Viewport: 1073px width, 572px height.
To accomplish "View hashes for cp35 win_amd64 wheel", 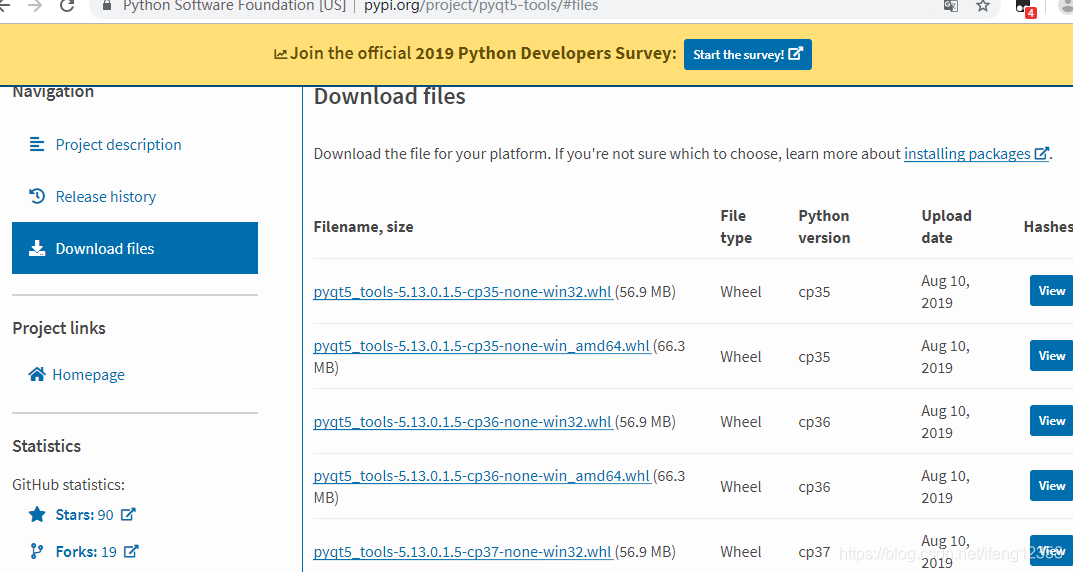I will [x=1051, y=356].
